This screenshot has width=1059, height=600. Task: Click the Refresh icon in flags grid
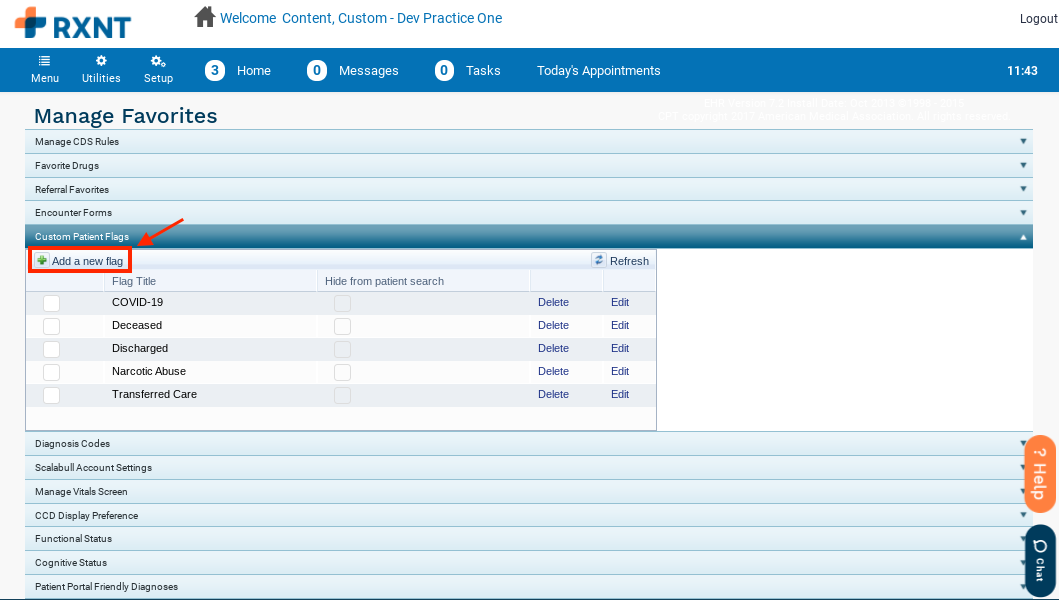[x=599, y=260]
